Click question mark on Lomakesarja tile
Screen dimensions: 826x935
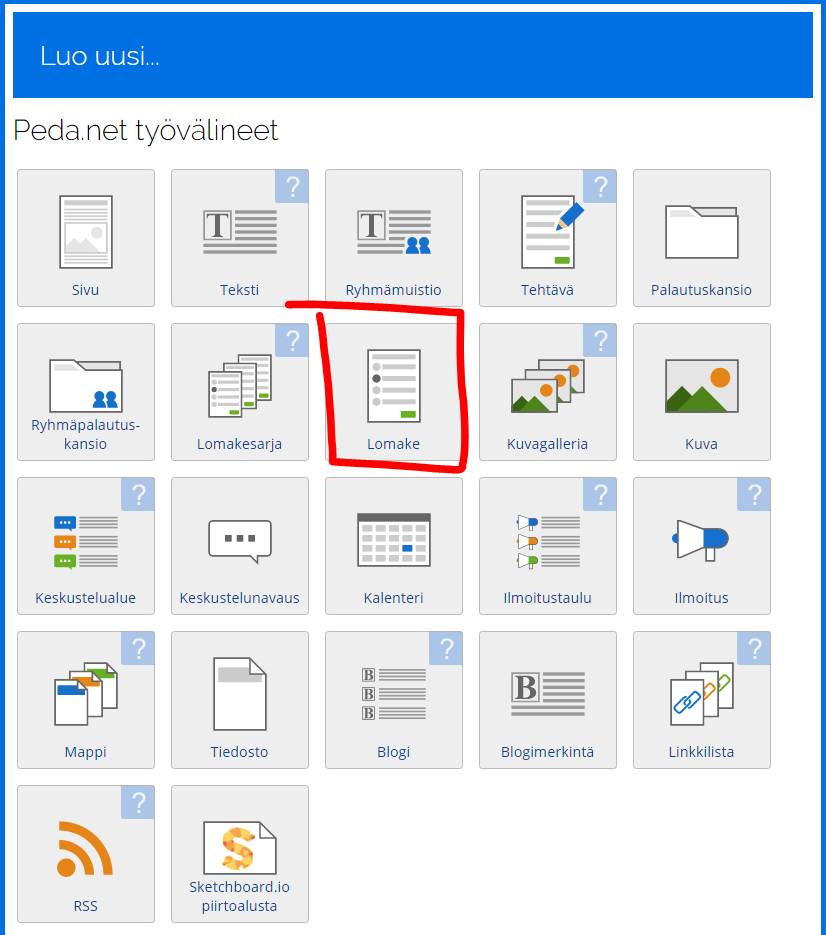[292, 341]
